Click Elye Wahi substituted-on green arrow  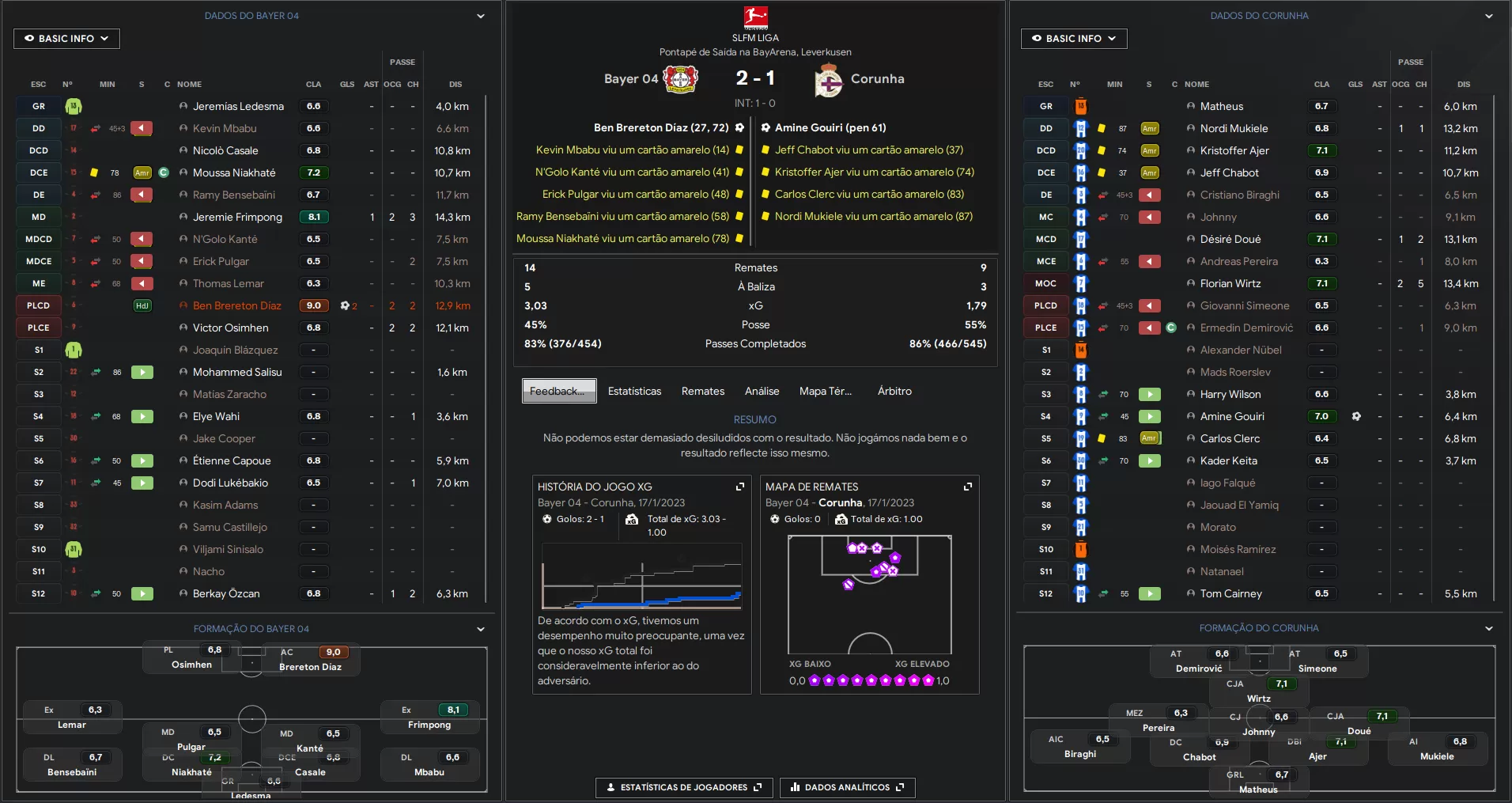point(142,416)
